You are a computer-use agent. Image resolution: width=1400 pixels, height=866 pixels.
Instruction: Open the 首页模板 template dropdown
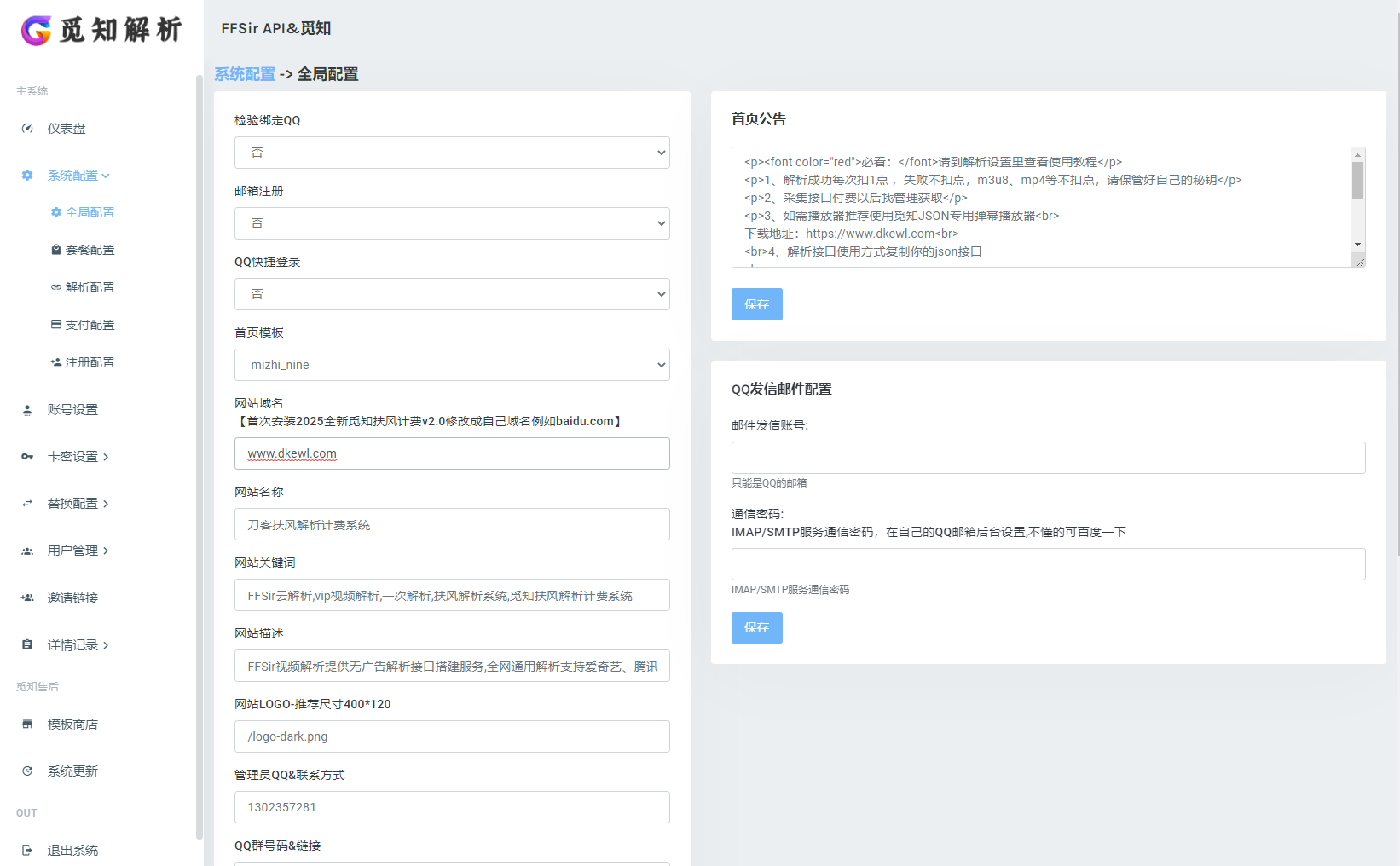click(452, 364)
